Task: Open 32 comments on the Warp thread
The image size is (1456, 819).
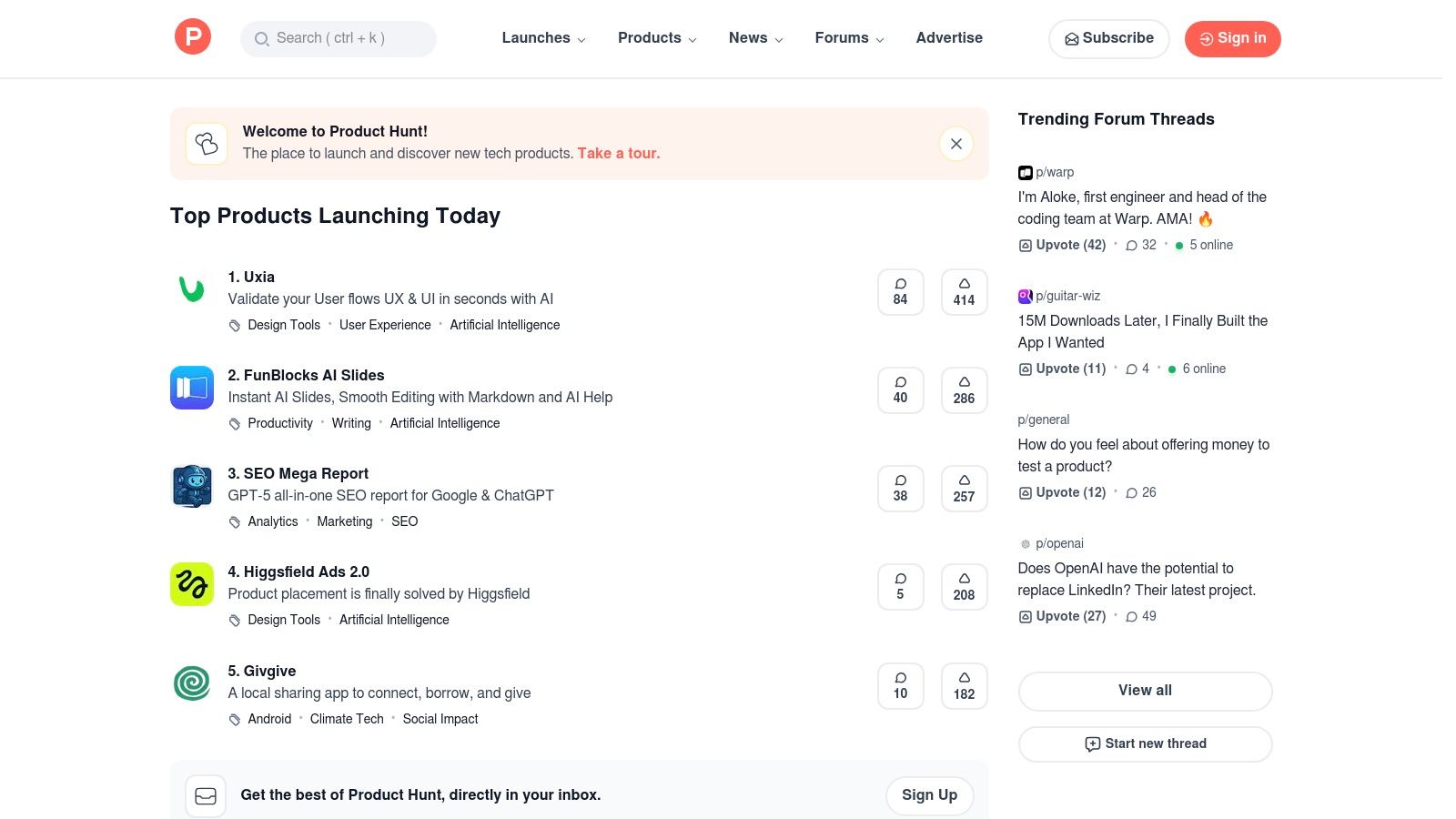Action: click(1141, 245)
